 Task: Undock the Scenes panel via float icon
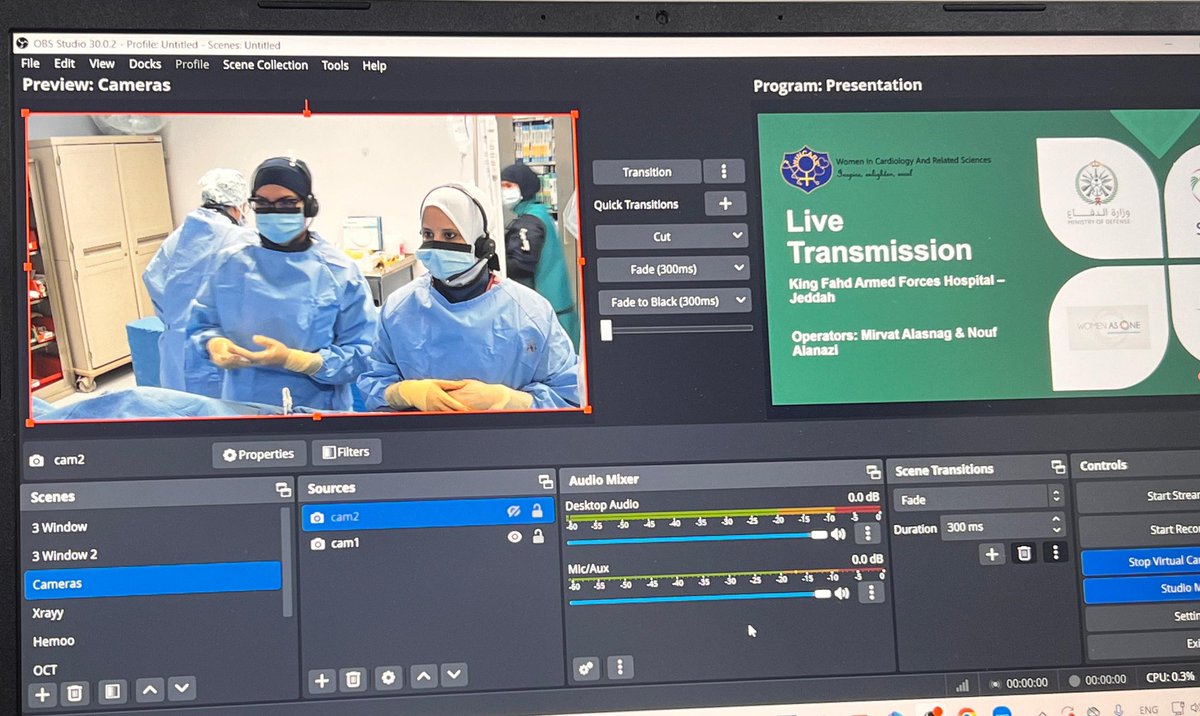(x=283, y=490)
